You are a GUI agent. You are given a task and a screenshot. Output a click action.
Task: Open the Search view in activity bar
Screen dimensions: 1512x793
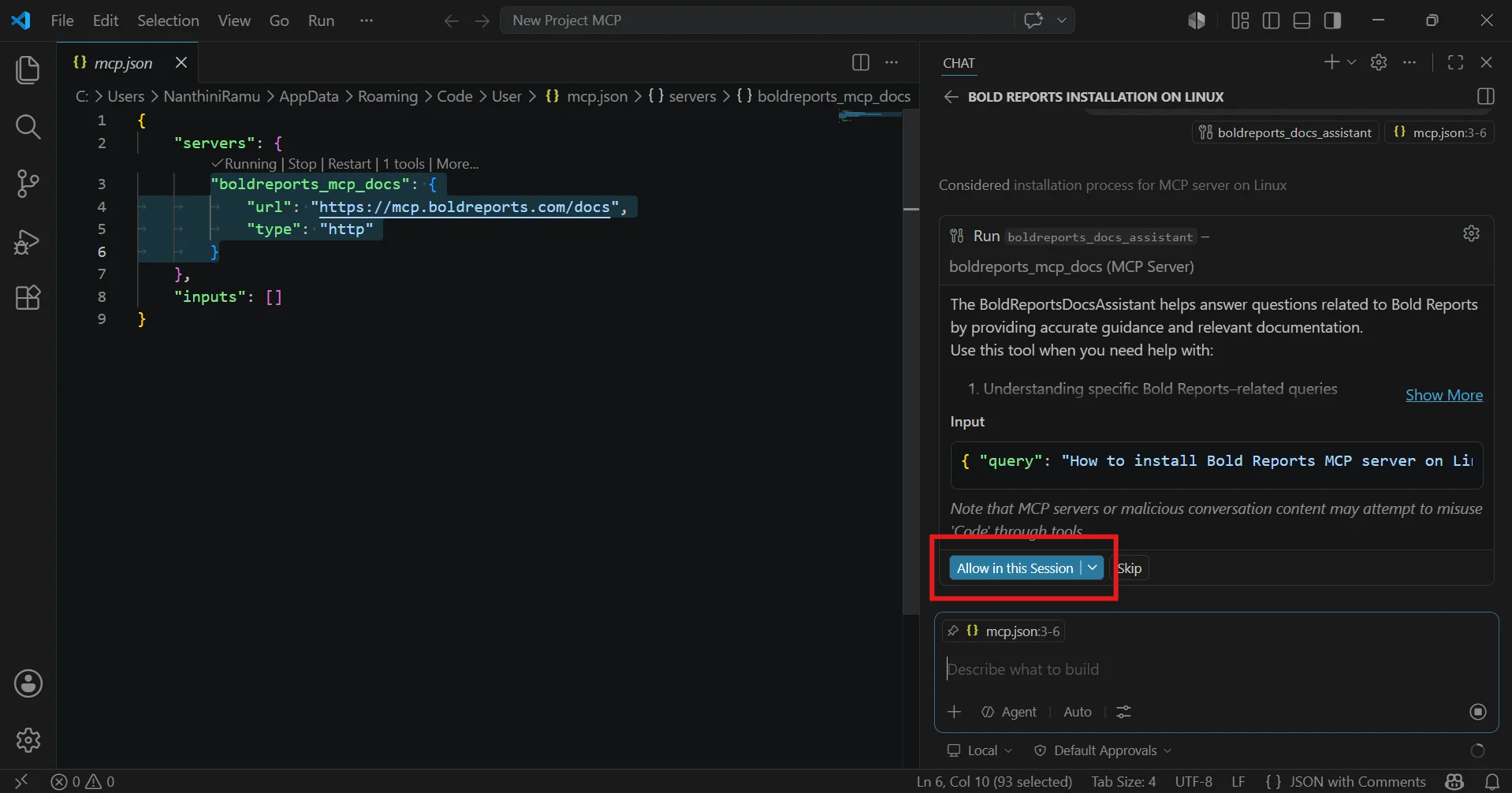[28, 127]
